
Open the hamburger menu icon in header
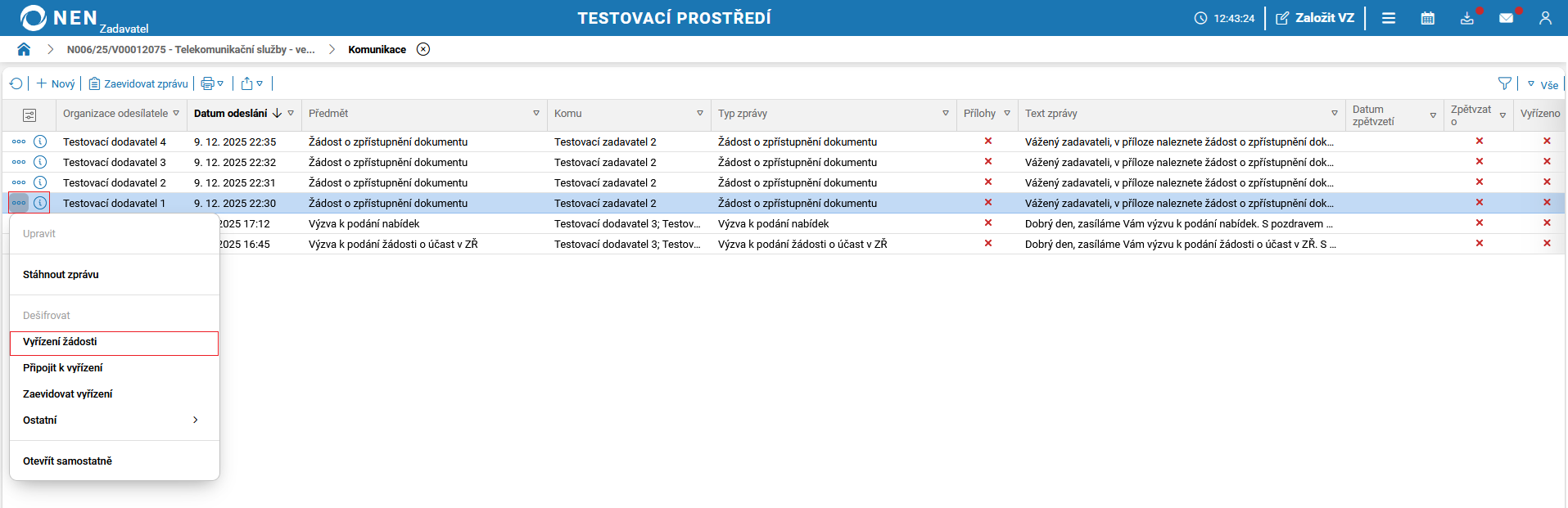click(x=1389, y=18)
